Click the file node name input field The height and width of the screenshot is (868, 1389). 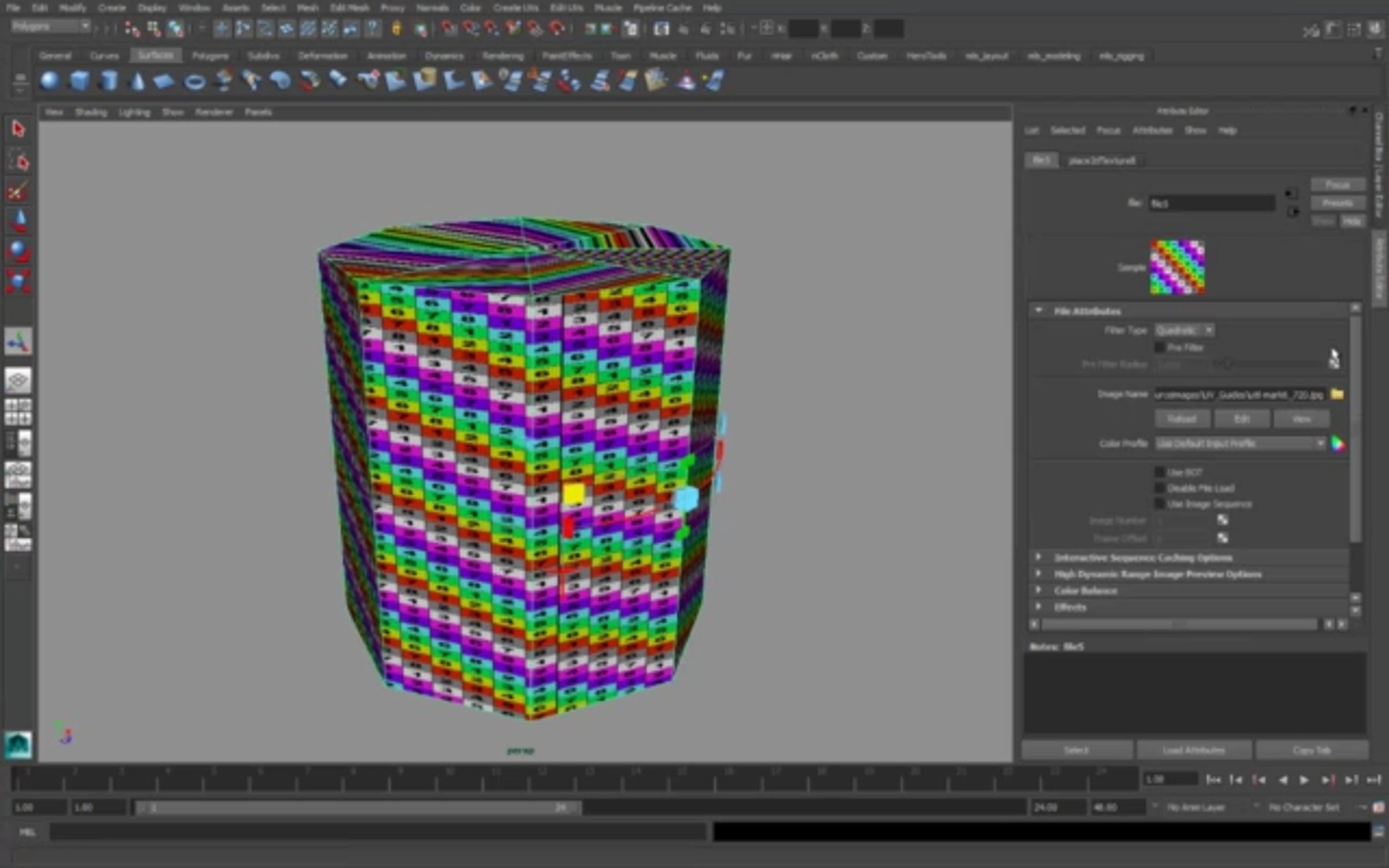click(x=1211, y=204)
